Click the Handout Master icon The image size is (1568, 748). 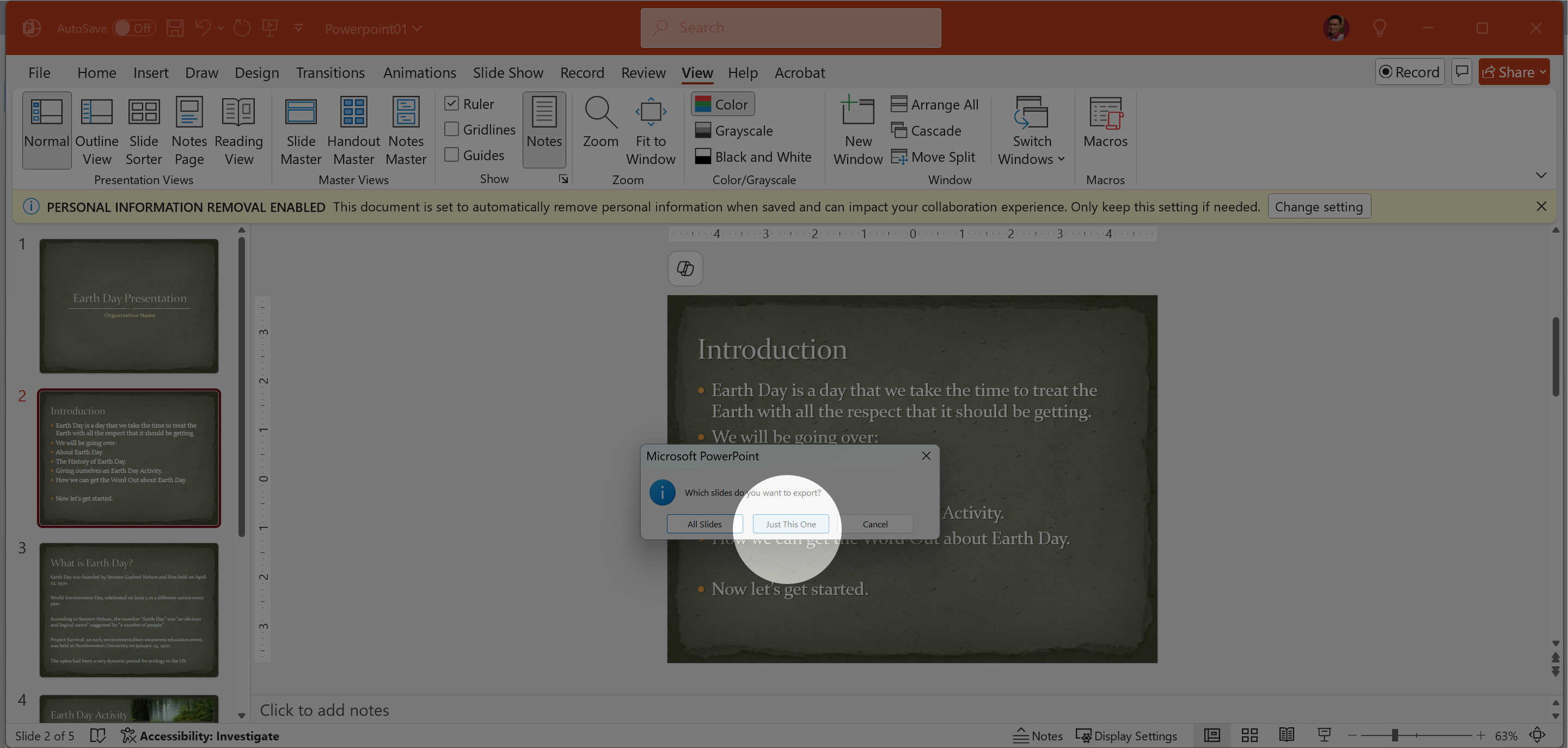(353, 113)
